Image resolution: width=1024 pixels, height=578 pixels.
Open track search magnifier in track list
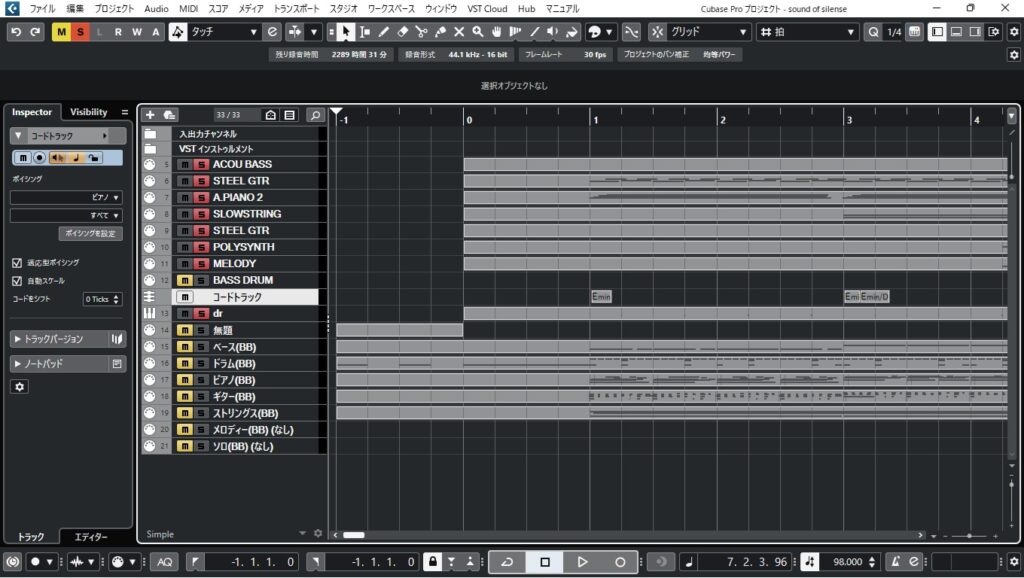coord(316,115)
